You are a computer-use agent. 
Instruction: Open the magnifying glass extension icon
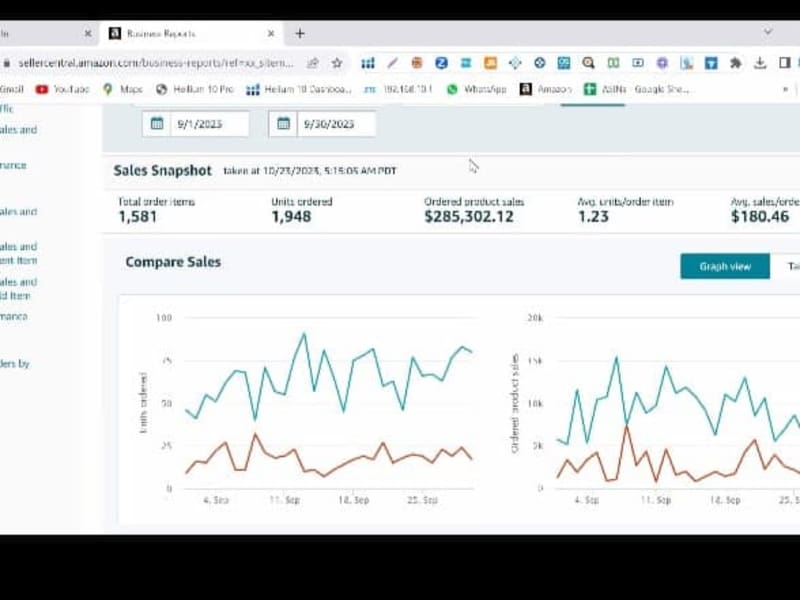coord(588,63)
